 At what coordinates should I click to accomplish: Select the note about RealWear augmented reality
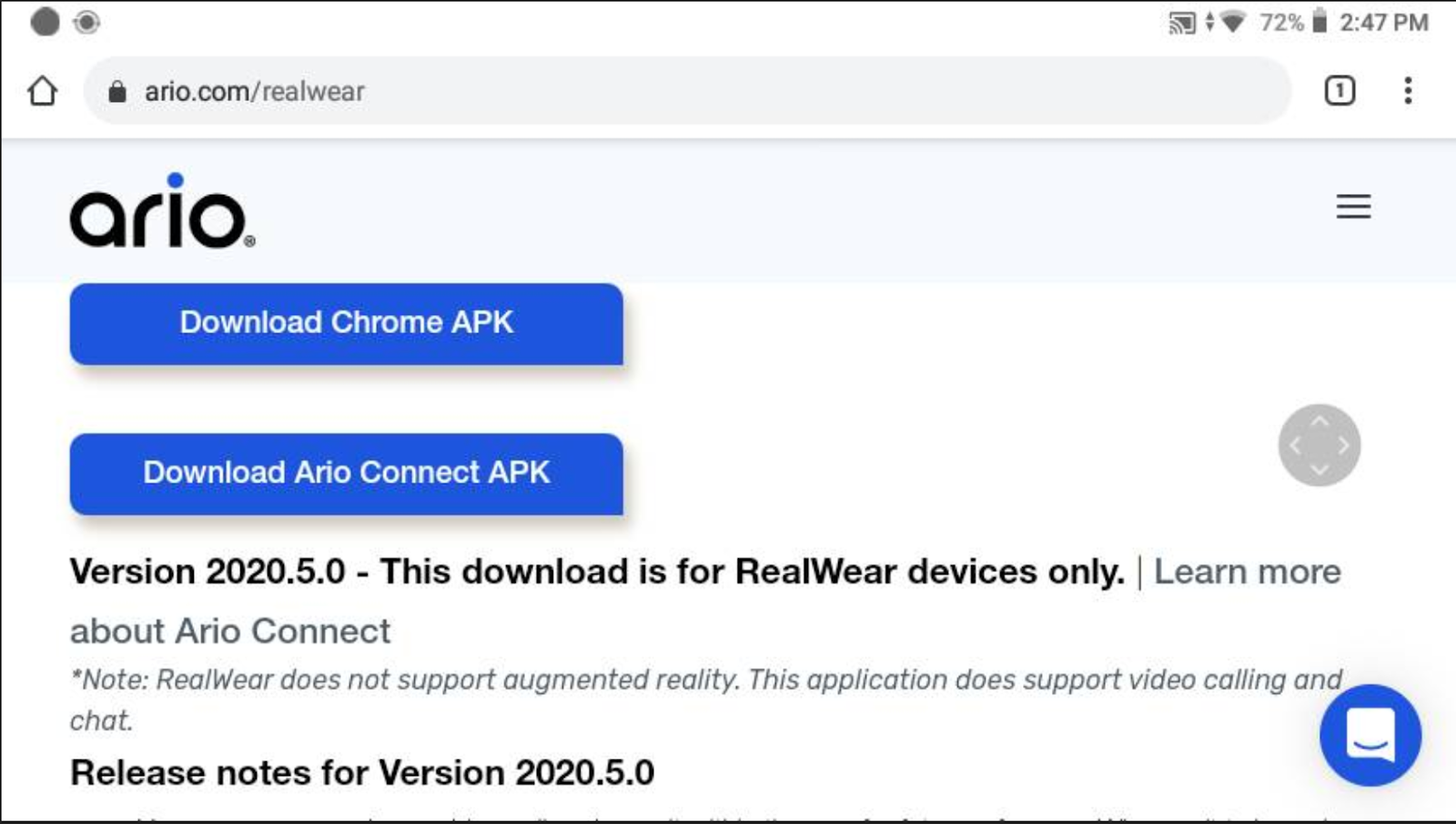[x=706, y=699]
